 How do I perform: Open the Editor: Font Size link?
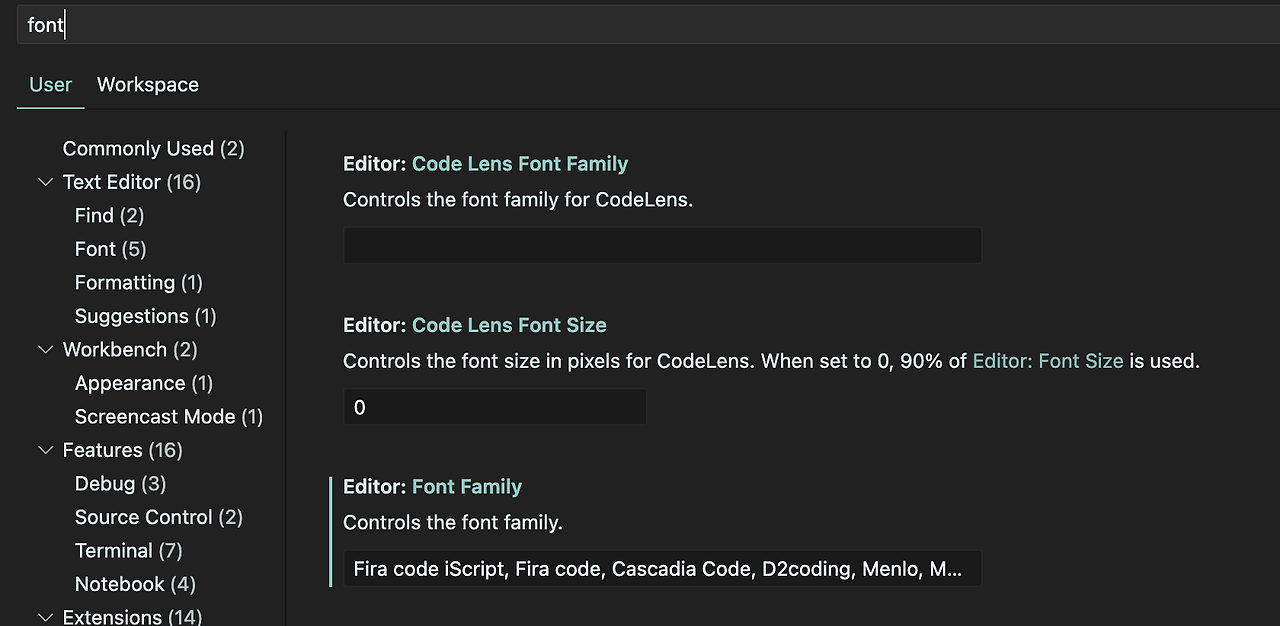(1047, 361)
